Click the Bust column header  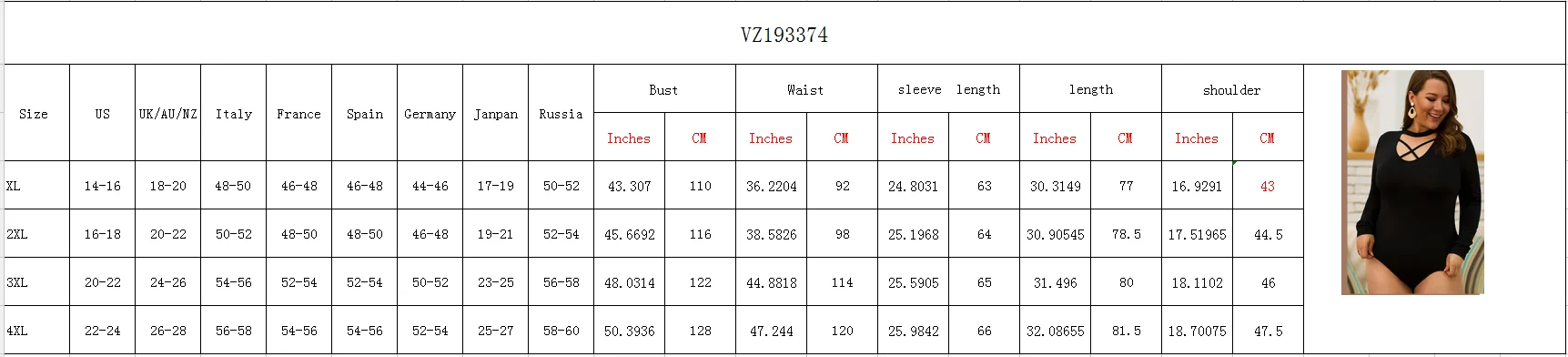tap(664, 89)
